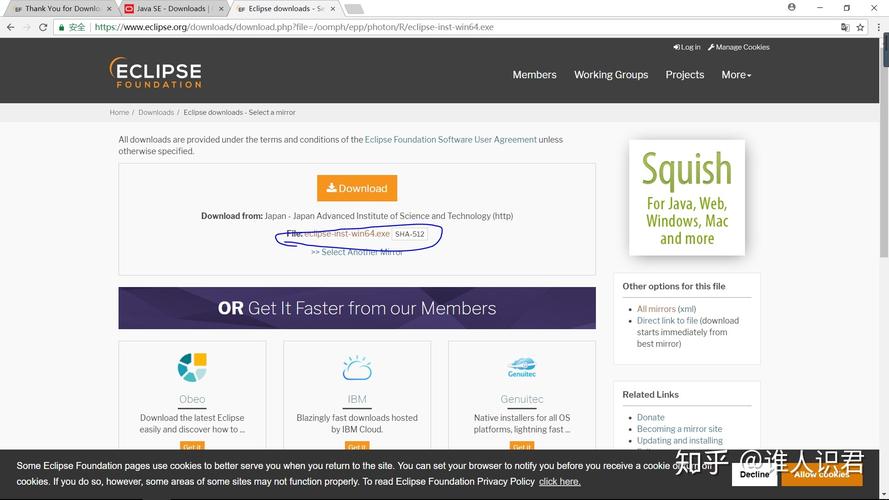This screenshot has height=500, width=889.
Task: Click the Genuitec logo
Action: (522, 367)
